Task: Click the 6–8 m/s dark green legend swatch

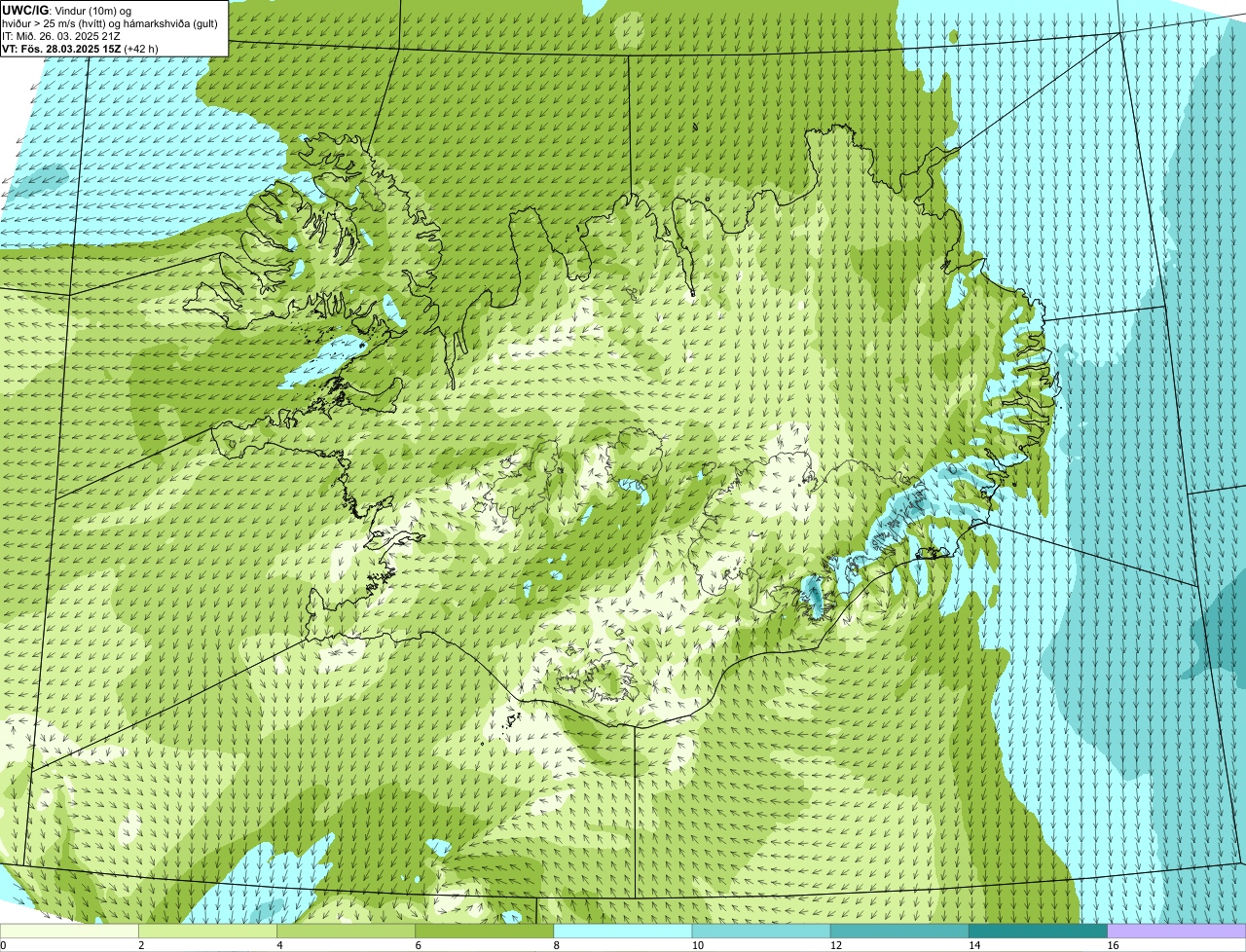Action: 485,931
